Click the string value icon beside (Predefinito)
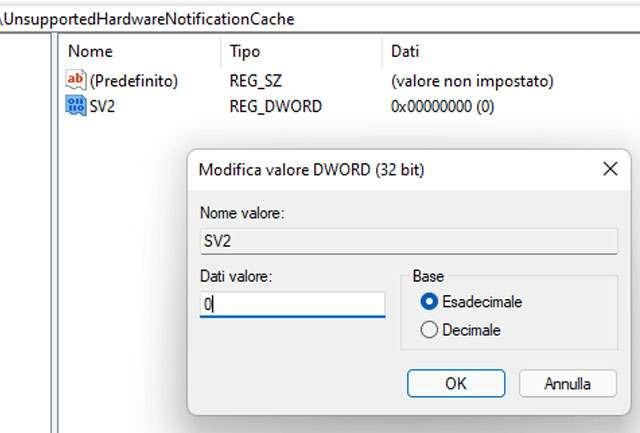The image size is (640, 433). click(76, 81)
